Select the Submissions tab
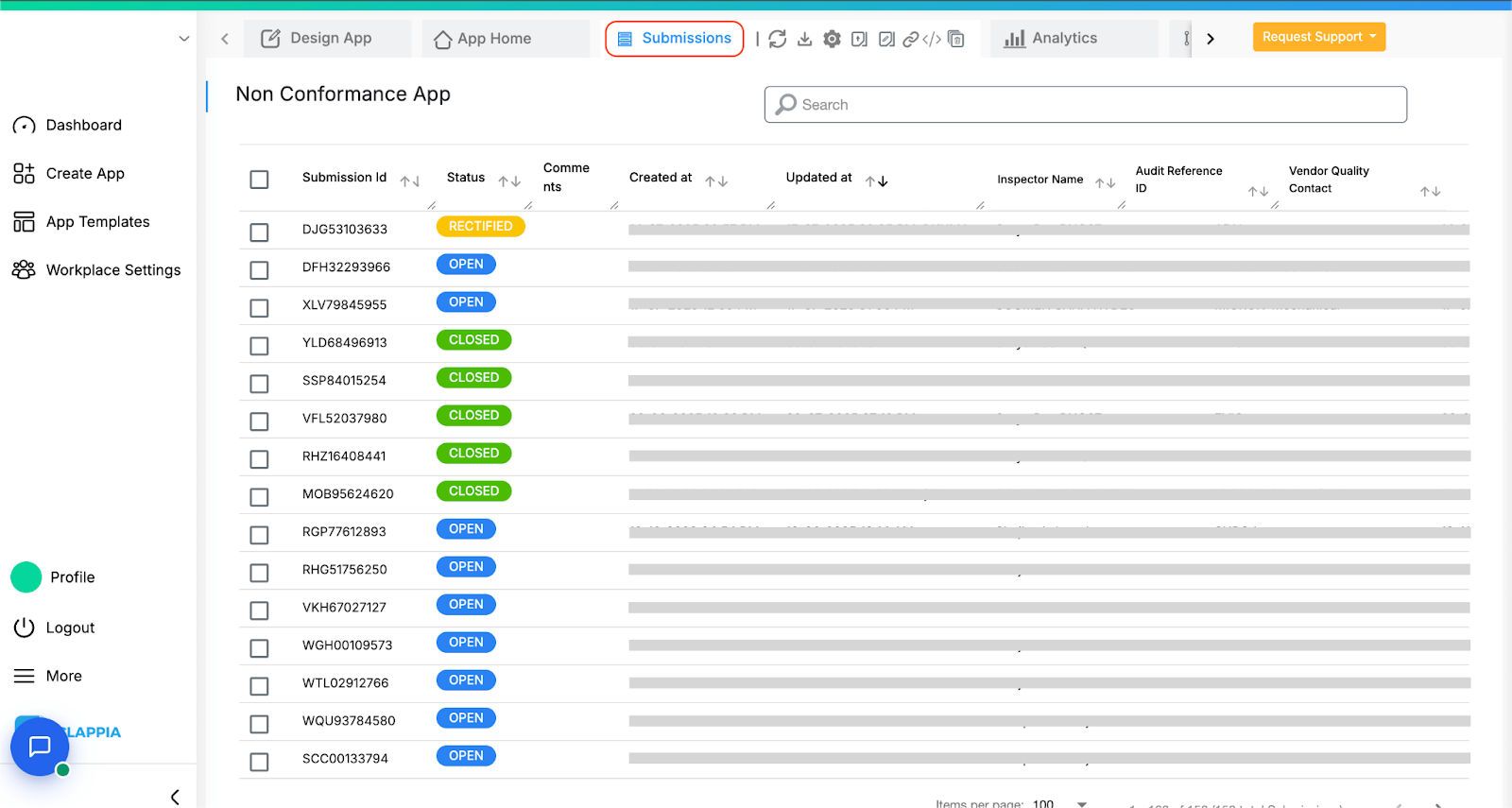 tap(675, 39)
